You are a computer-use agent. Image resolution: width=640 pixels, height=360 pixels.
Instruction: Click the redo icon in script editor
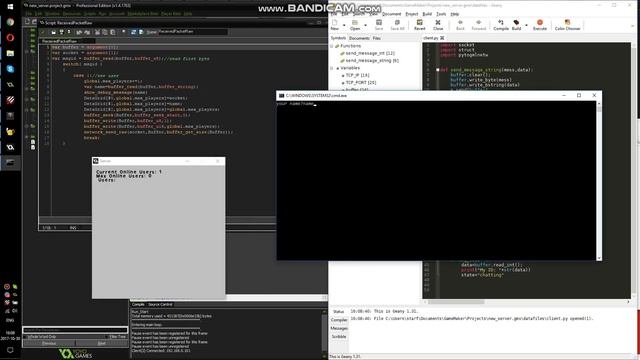(87, 32)
